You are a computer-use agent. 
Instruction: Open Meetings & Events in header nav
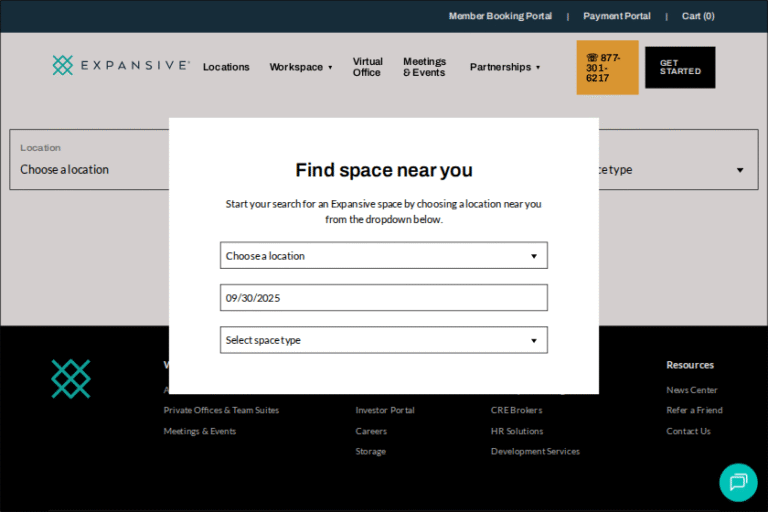point(424,67)
